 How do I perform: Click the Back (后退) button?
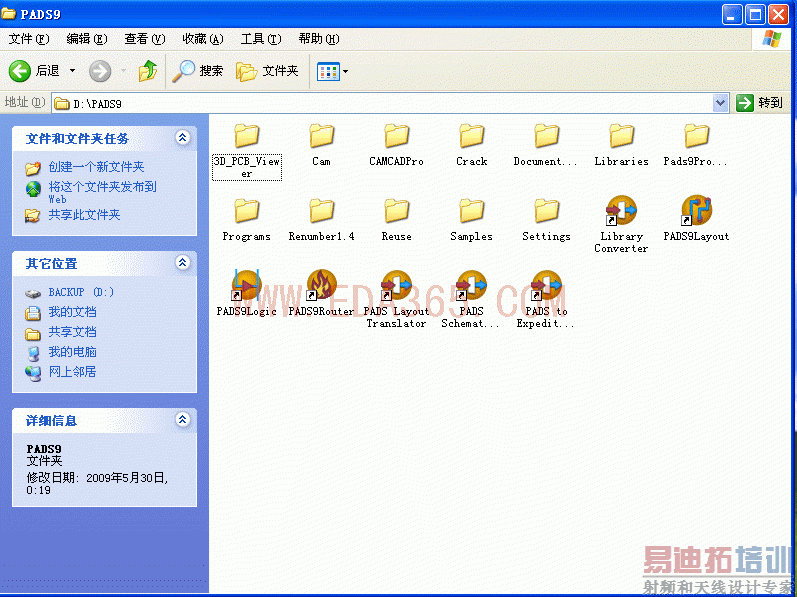35,71
